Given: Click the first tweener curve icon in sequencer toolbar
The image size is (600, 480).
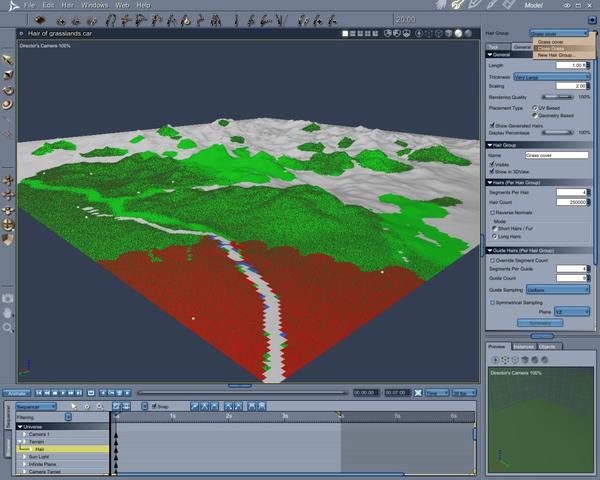Looking at the screenshot, I should coord(195,406).
